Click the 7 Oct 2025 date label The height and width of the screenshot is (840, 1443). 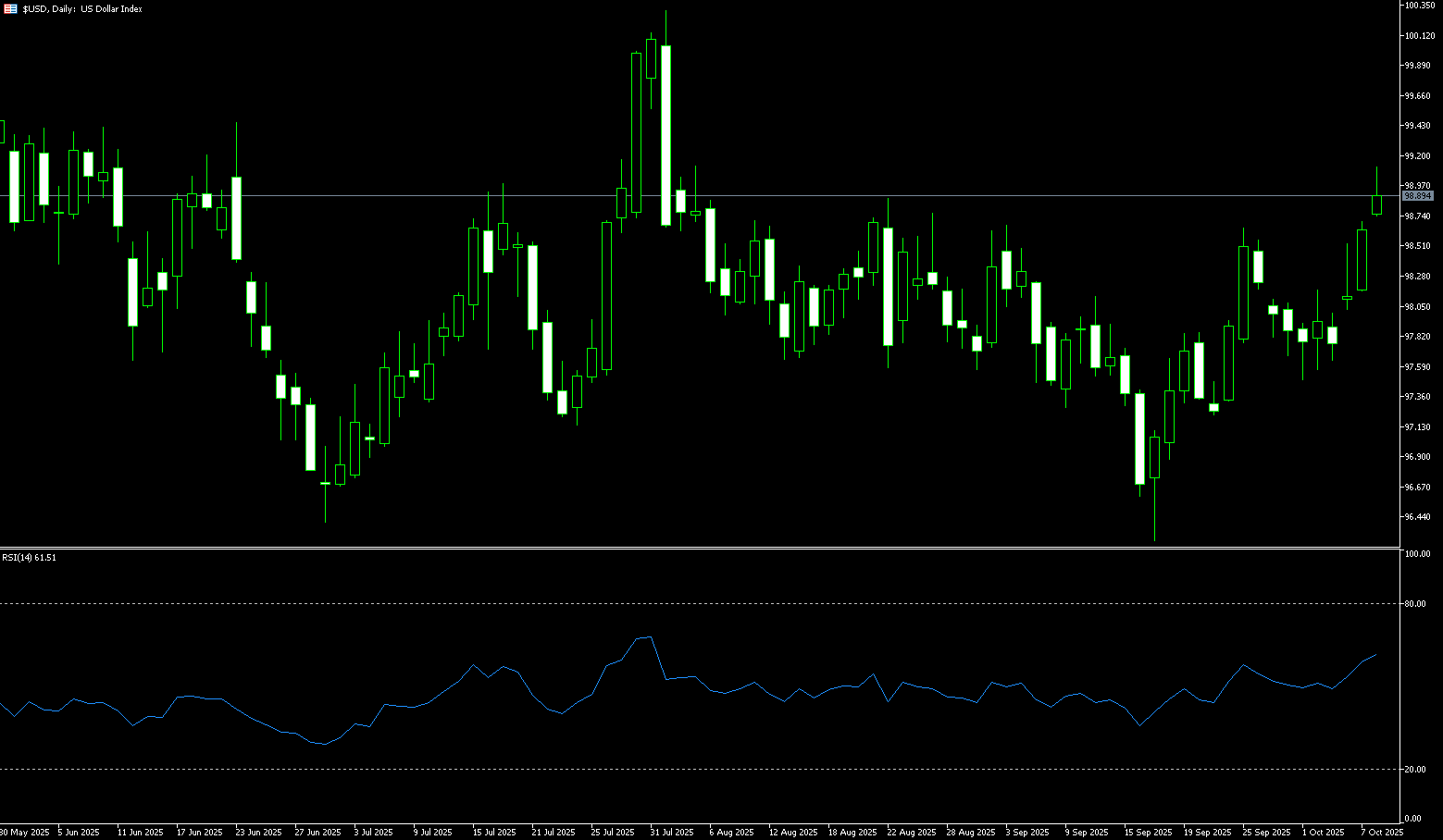[1382, 833]
